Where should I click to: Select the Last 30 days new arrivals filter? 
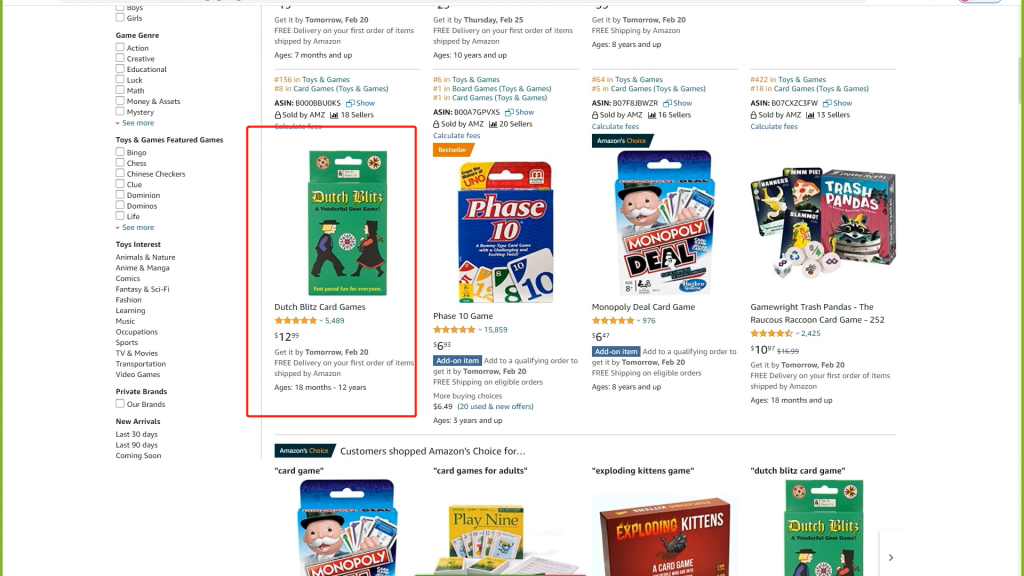[136, 434]
